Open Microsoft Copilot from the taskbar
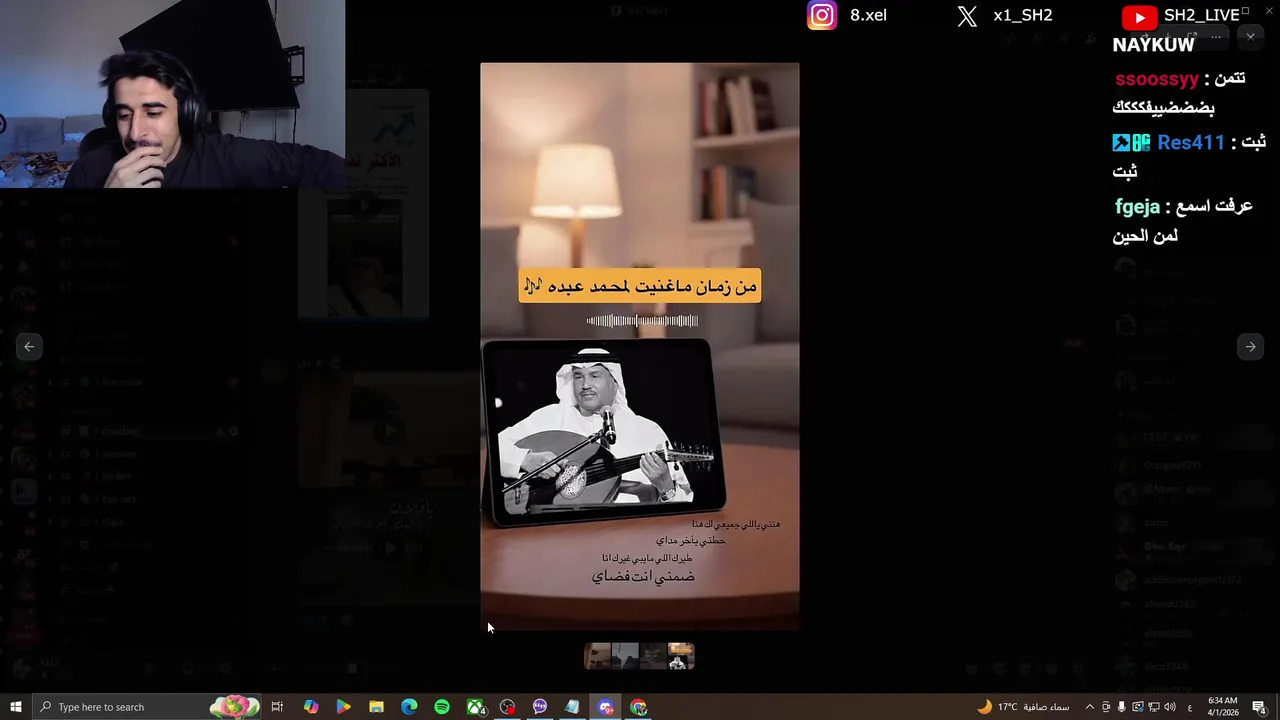1280x720 pixels. tap(311, 707)
